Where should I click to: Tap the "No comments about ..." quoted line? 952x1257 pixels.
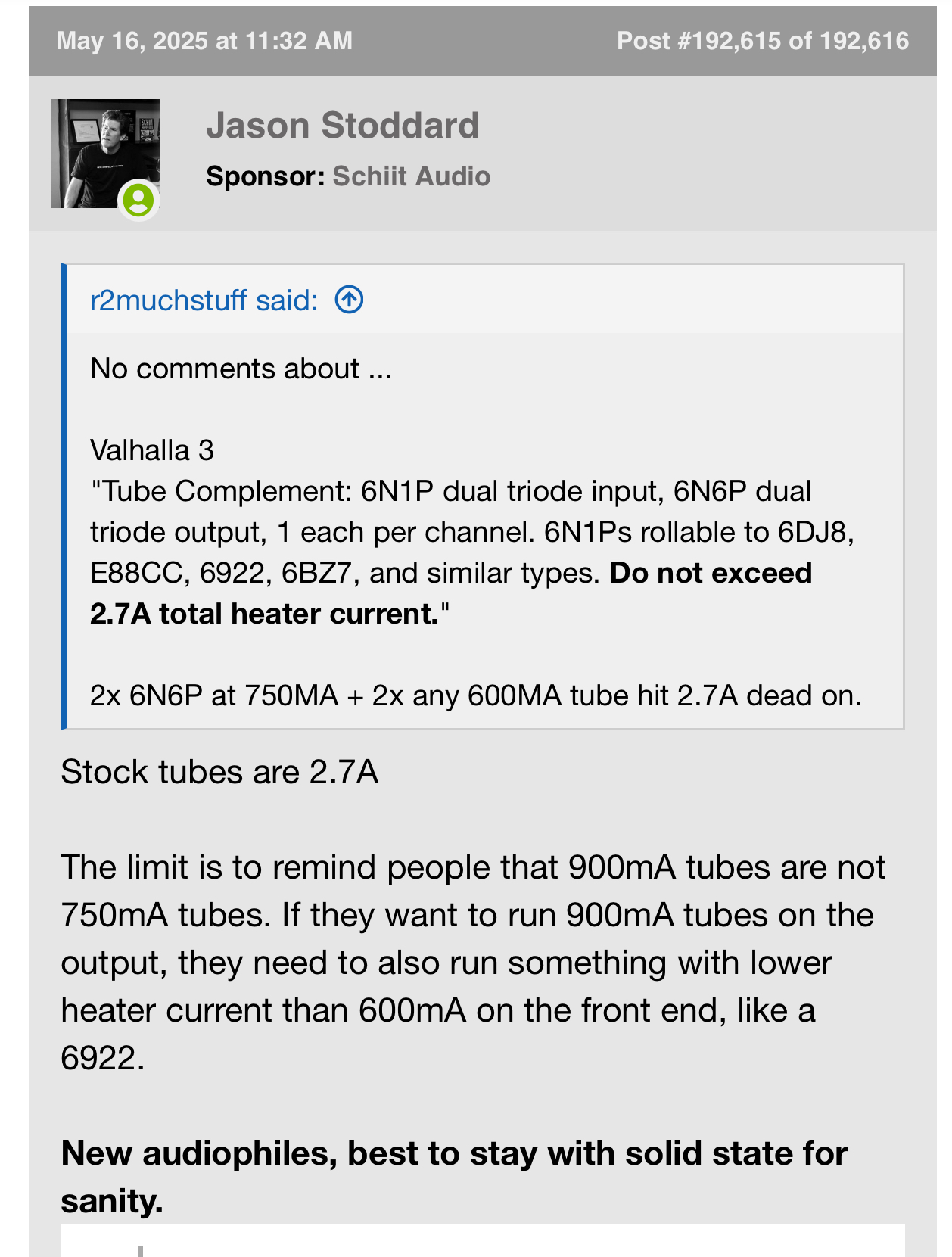click(x=241, y=369)
